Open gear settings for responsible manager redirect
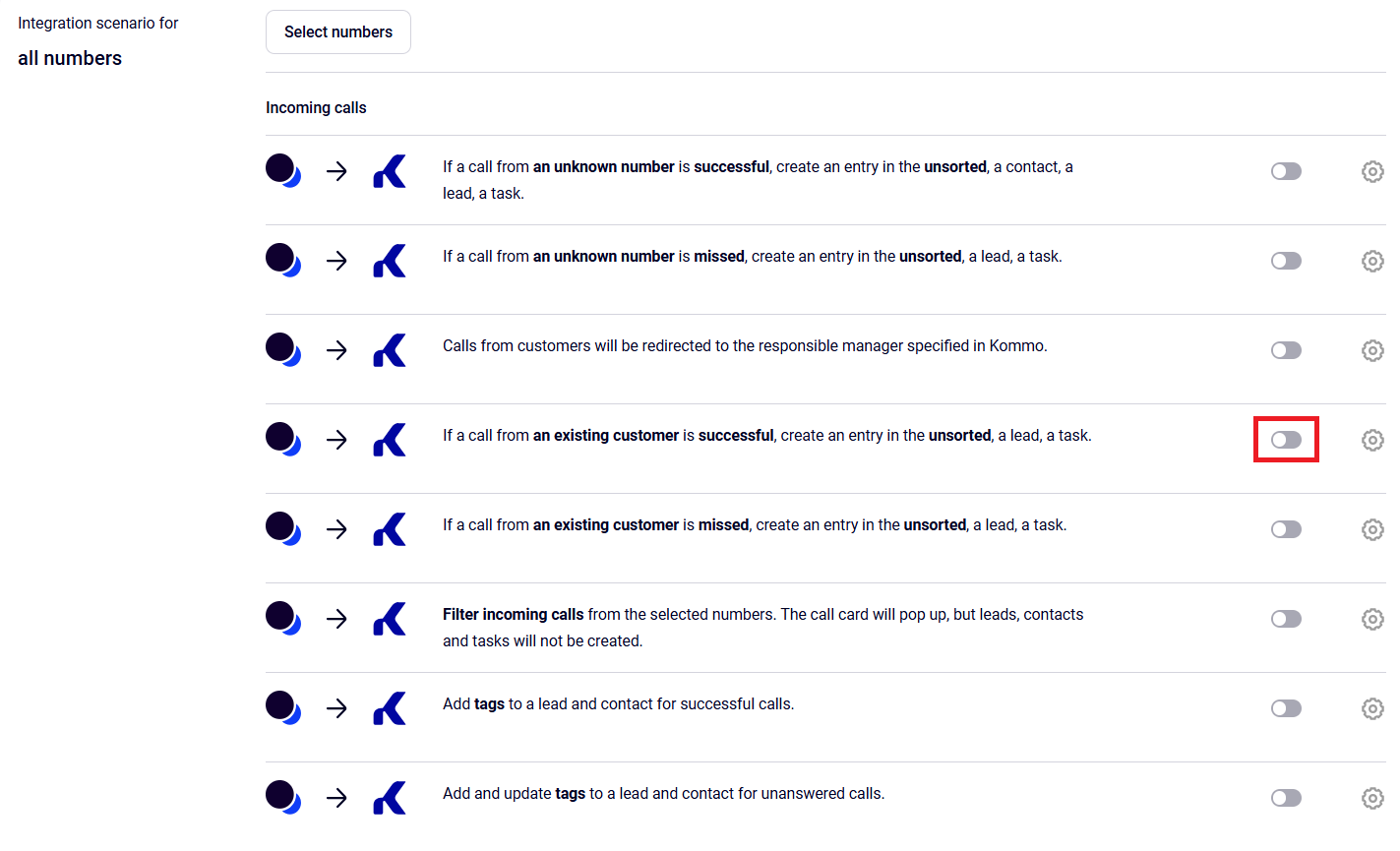Image resolution: width=1400 pixels, height=851 pixels. pos(1372,350)
